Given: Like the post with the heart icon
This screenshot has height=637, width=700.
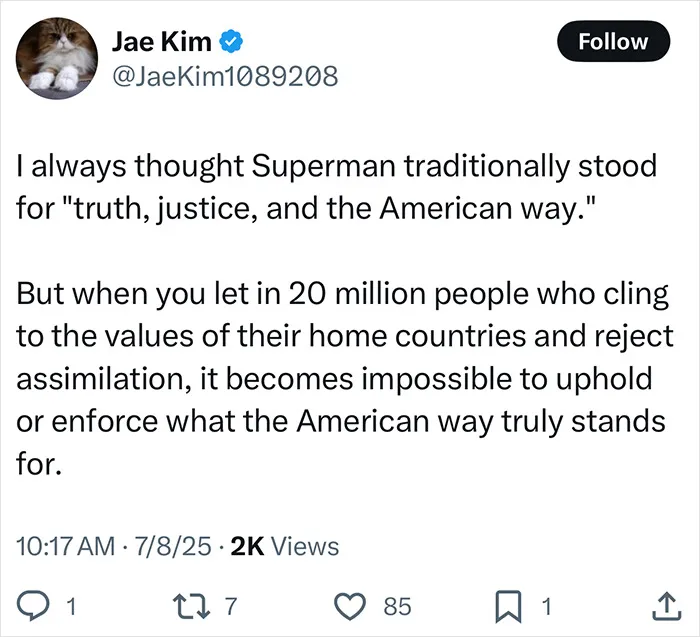Looking at the screenshot, I should click(x=350, y=606).
